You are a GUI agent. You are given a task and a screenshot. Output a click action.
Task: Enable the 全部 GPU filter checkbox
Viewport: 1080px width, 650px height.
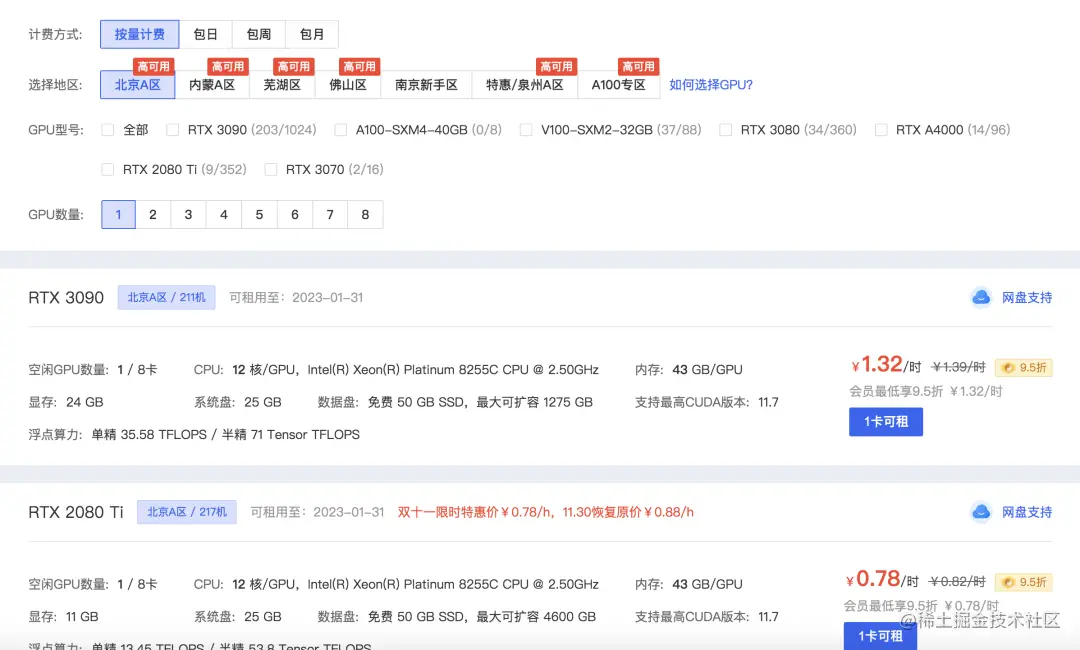pyautogui.click(x=107, y=129)
